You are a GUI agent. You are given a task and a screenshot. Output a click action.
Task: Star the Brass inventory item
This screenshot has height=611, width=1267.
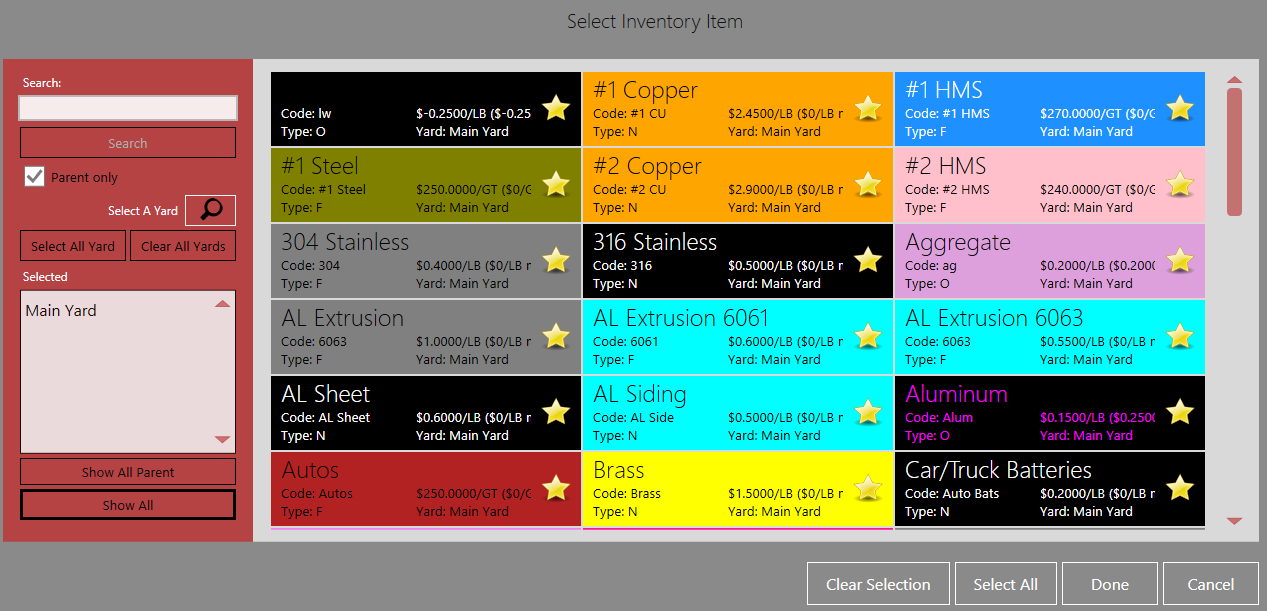(868, 488)
